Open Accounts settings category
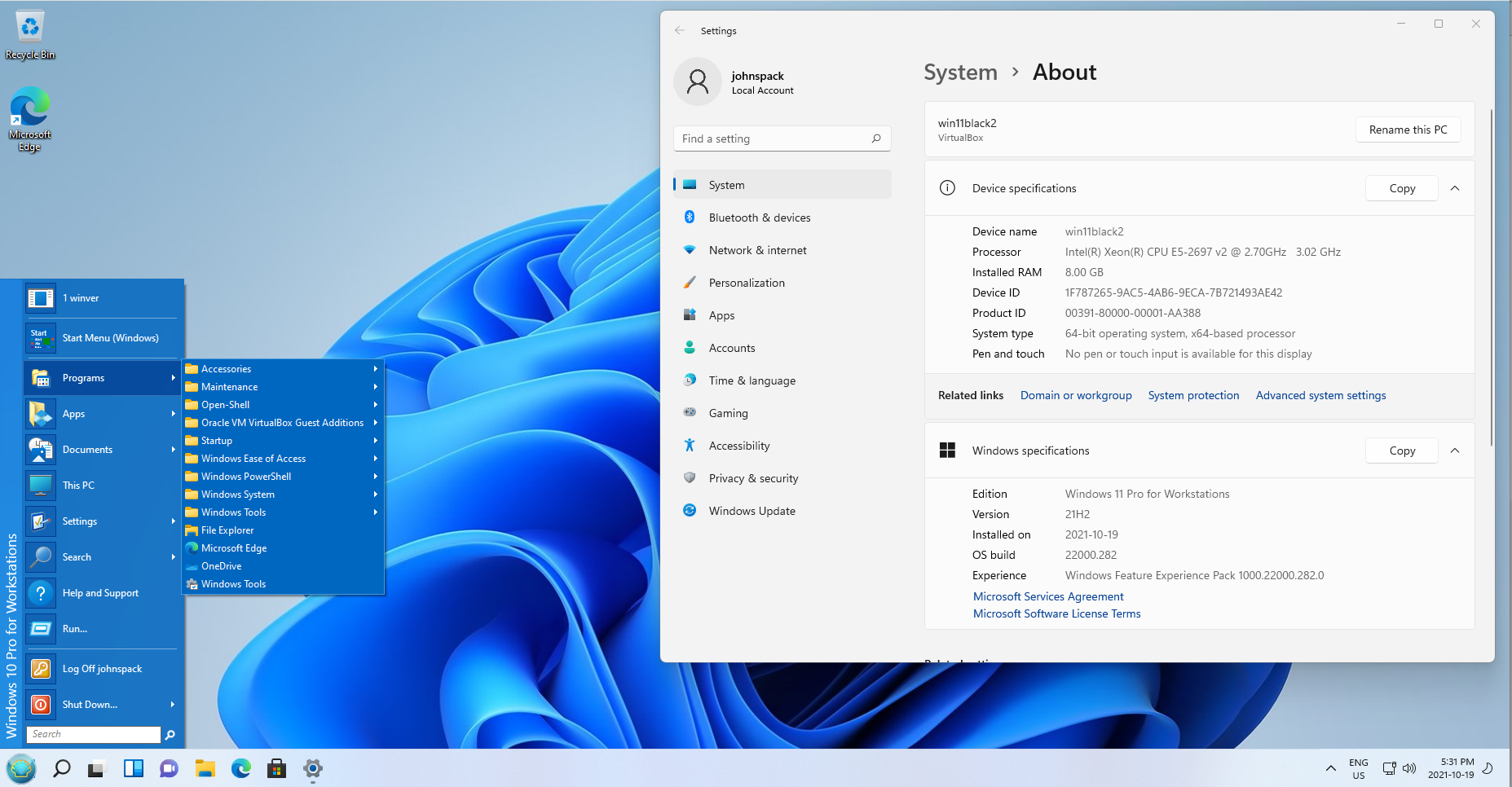Image resolution: width=1512 pixels, height=787 pixels. pos(782,348)
